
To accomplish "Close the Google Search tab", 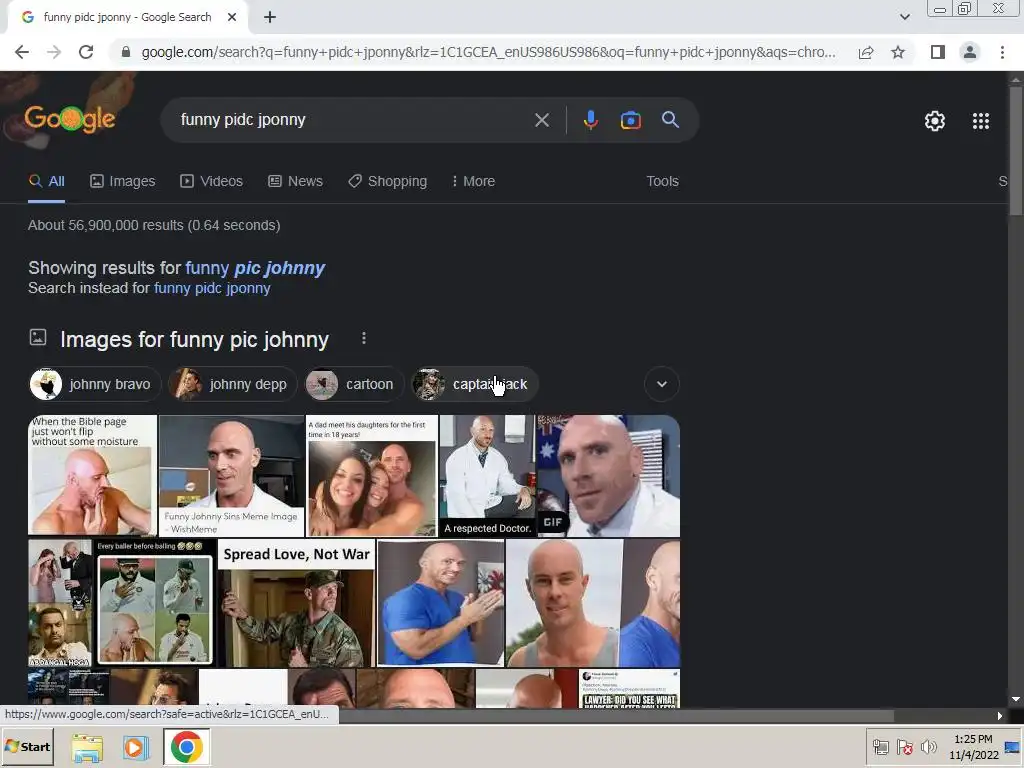I will tap(232, 18).
